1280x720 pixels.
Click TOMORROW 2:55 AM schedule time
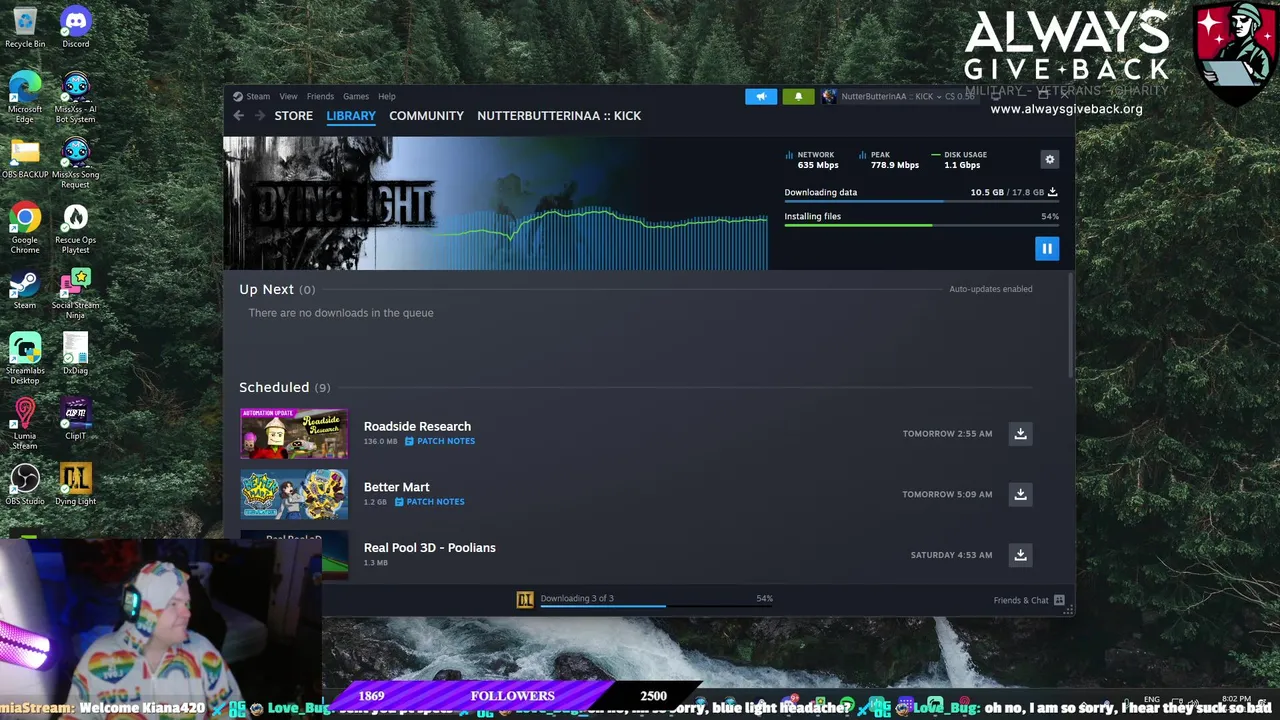pyautogui.click(x=947, y=434)
